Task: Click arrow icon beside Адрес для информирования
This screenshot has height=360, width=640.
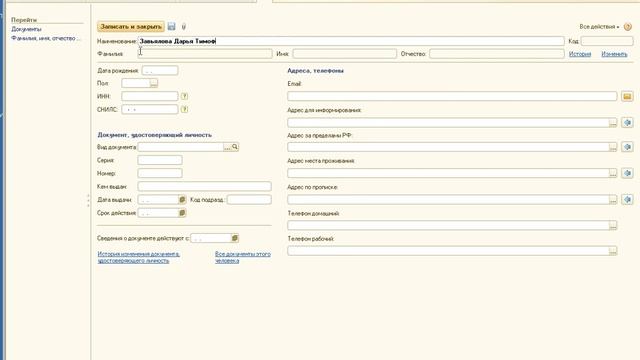Action: pyautogui.click(x=627, y=122)
